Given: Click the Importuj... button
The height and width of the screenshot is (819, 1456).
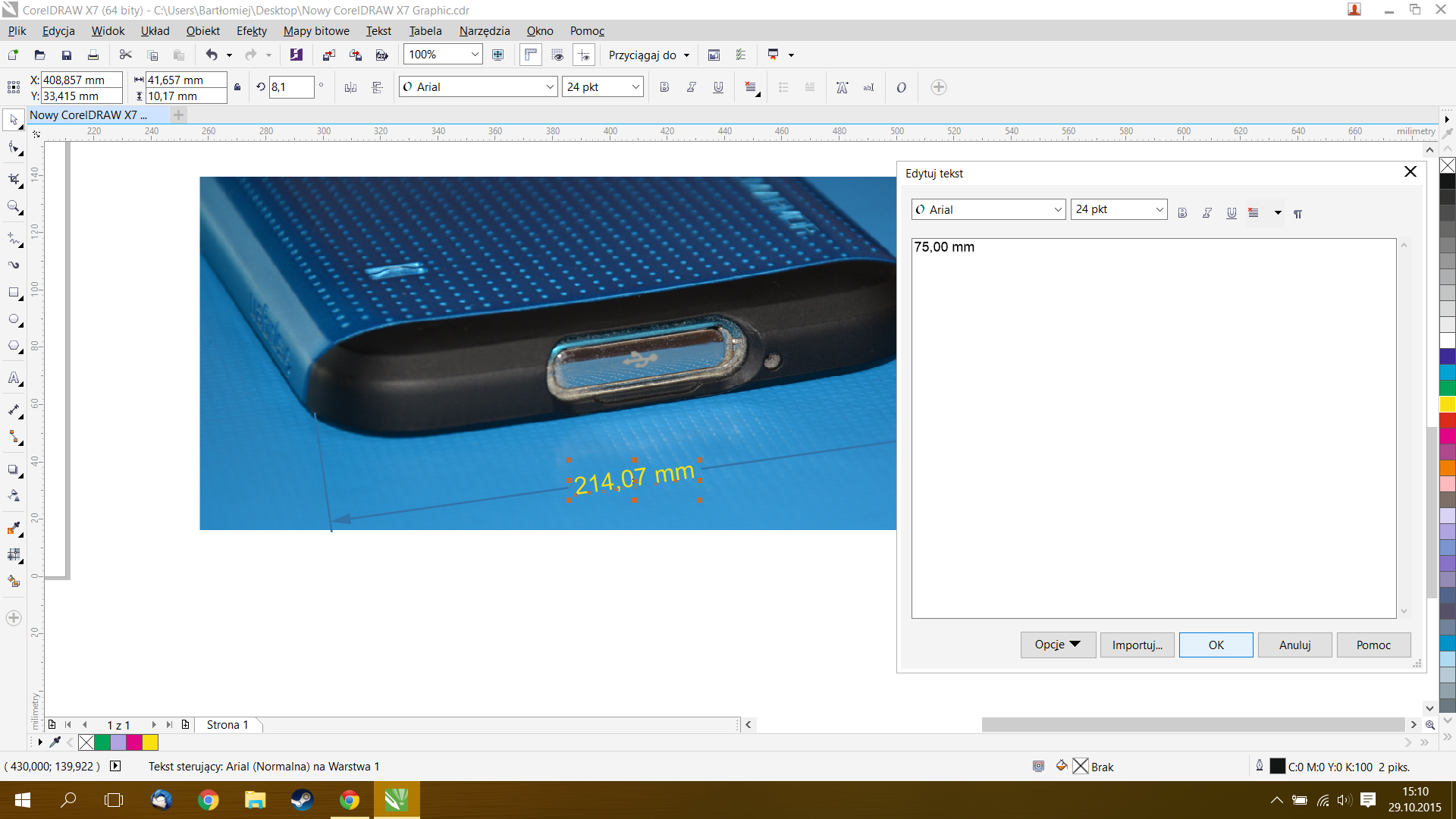Looking at the screenshot, I should tap(1137, 645).
